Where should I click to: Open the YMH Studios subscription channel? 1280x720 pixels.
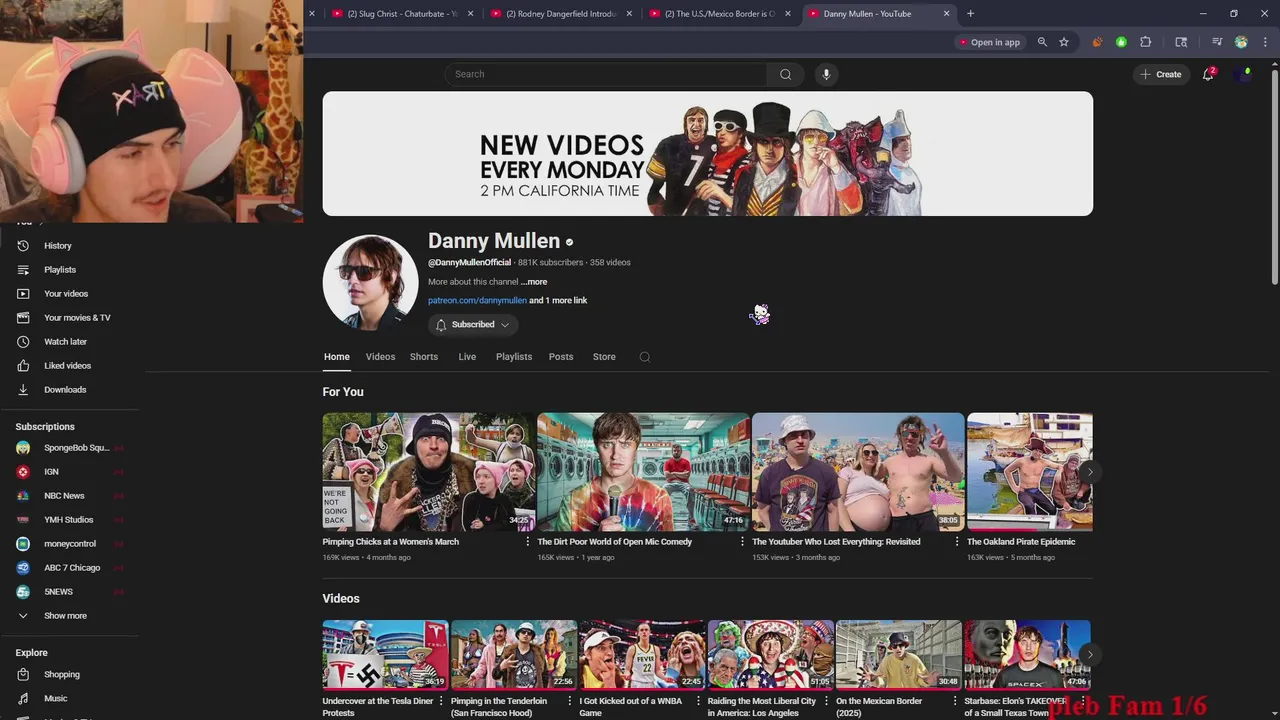coord(70,520)
